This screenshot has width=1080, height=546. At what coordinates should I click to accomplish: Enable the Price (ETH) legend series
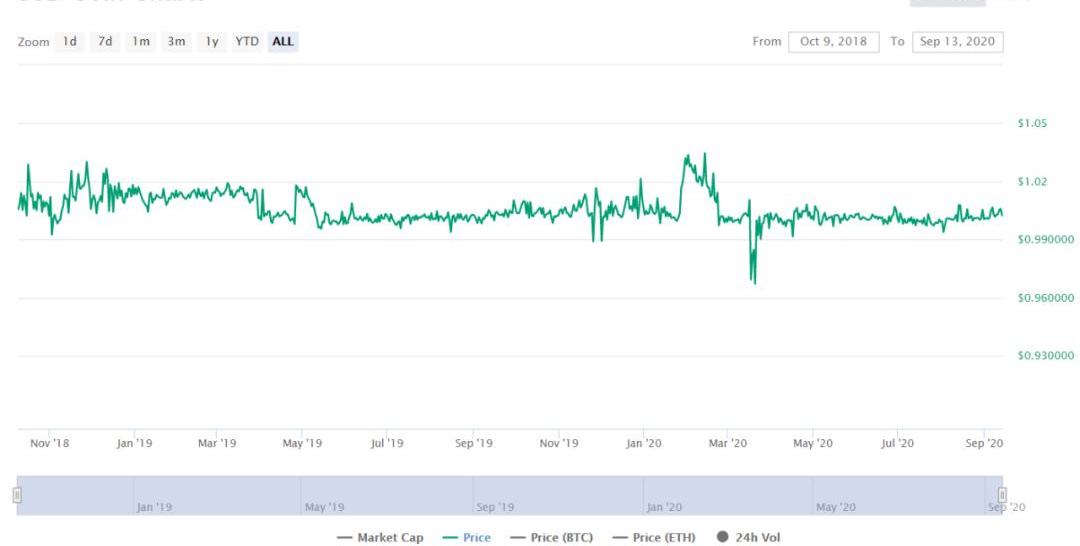[653, 538]
